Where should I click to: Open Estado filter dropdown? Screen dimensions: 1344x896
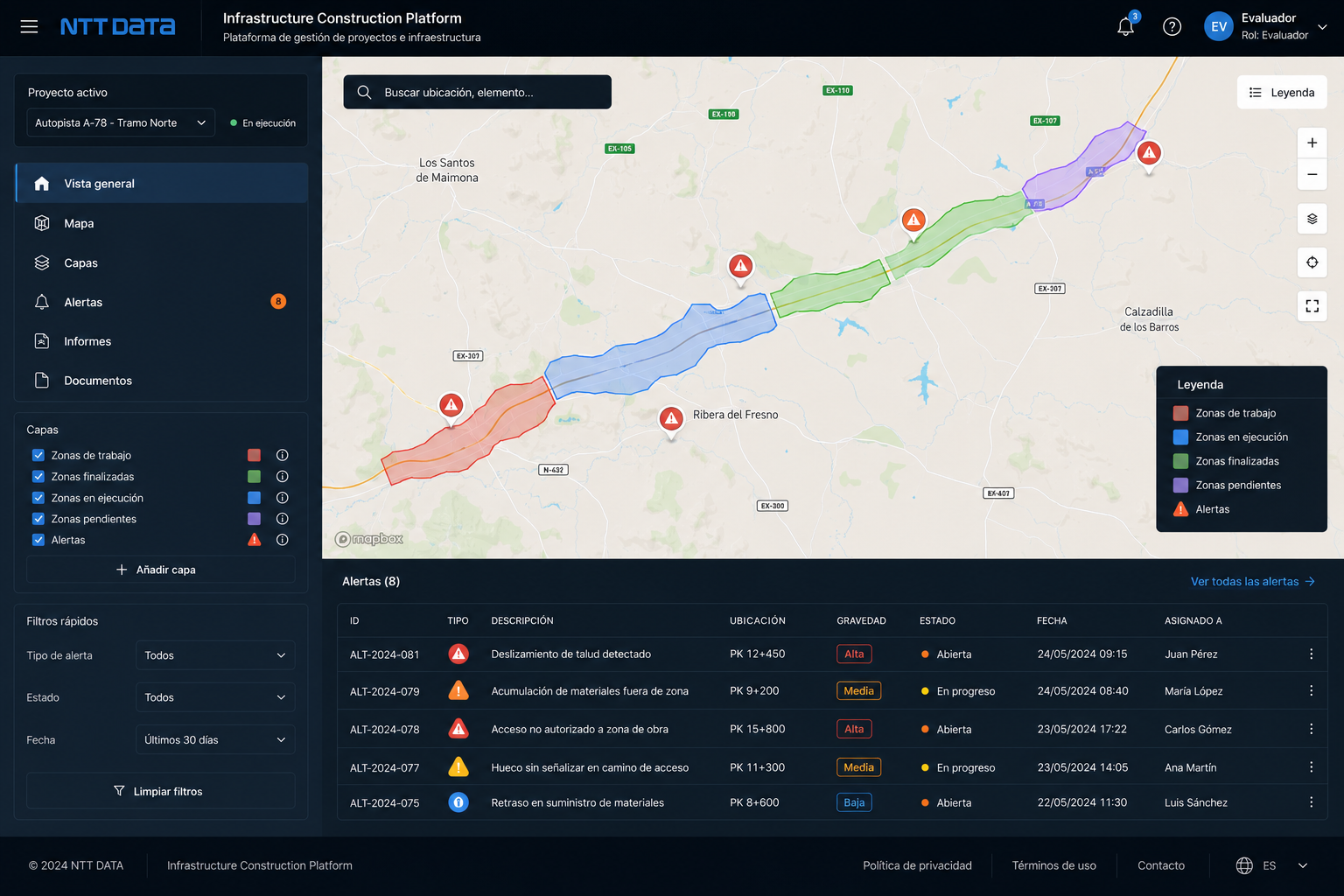215,697
